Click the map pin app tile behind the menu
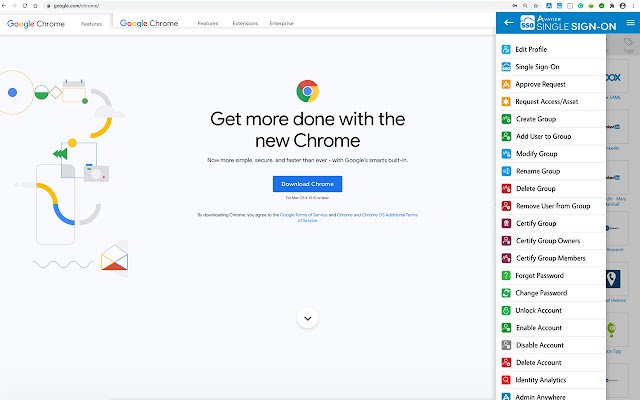Screen dimensions: 640x400 coord(613,279)
